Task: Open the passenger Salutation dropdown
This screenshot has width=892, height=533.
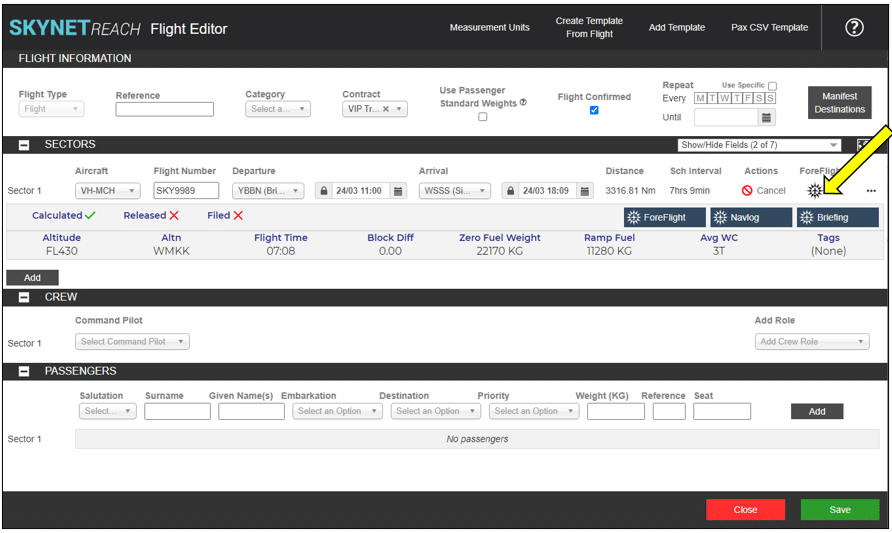Action: 108,411
